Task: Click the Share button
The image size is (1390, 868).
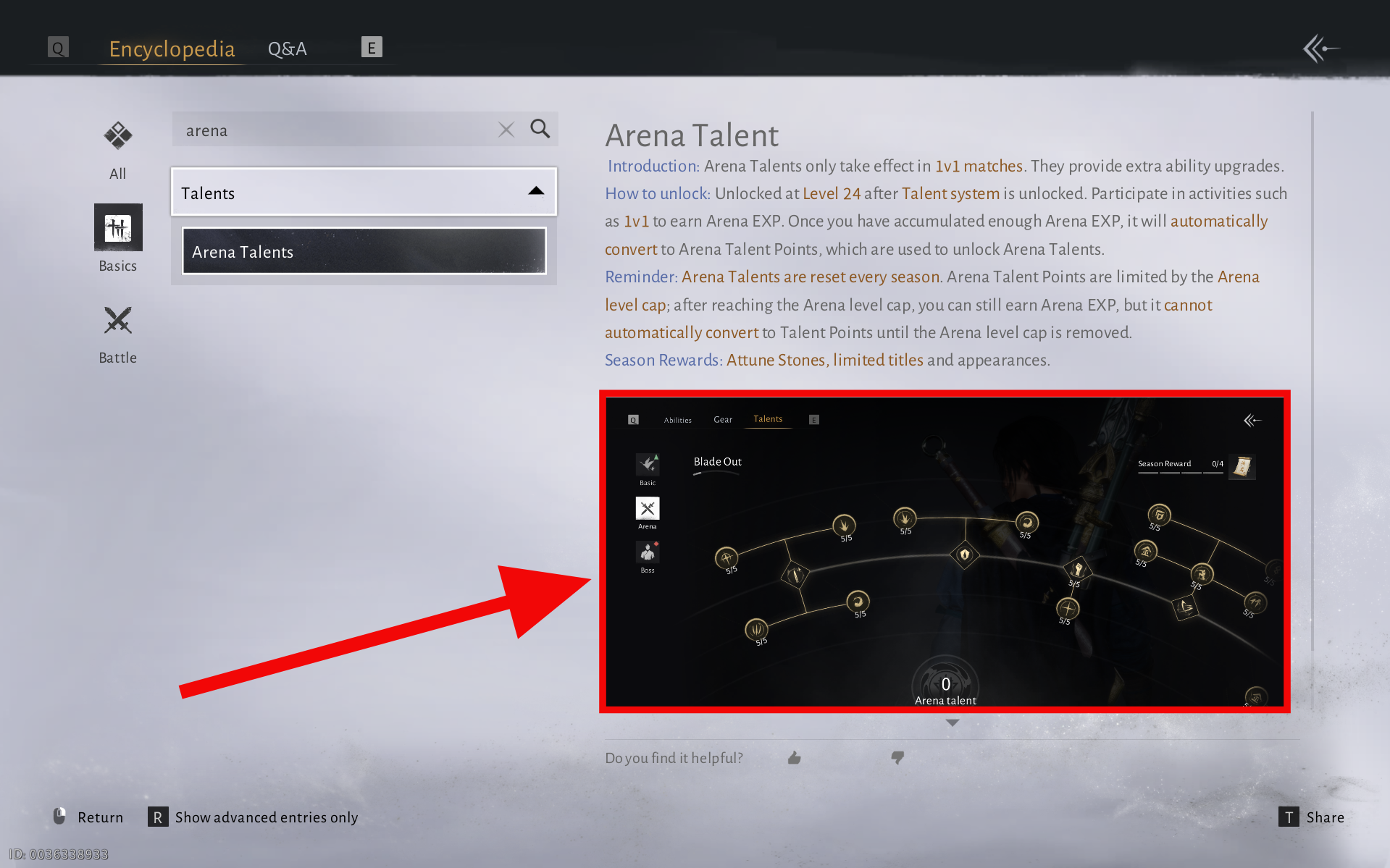Action: coord(1312,817)
